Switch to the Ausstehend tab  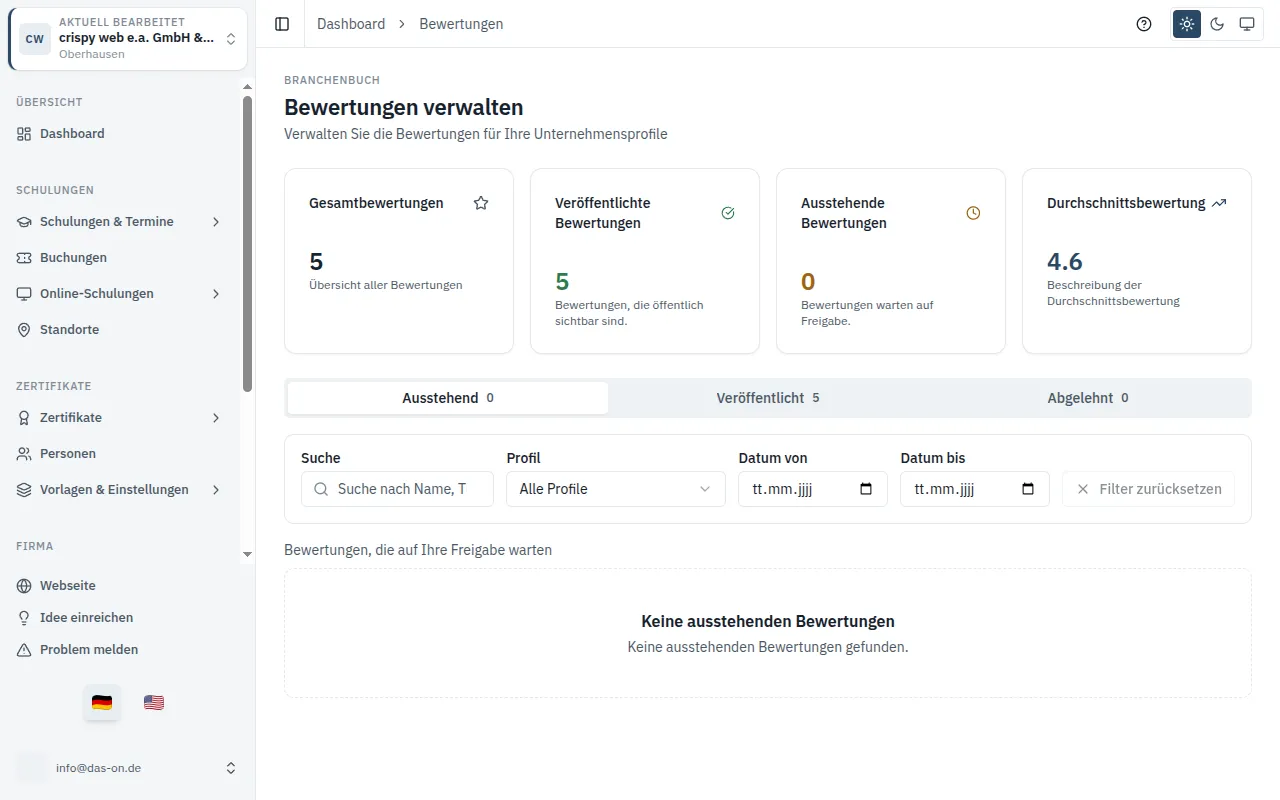pyautogui.click(x=448, y=398)
